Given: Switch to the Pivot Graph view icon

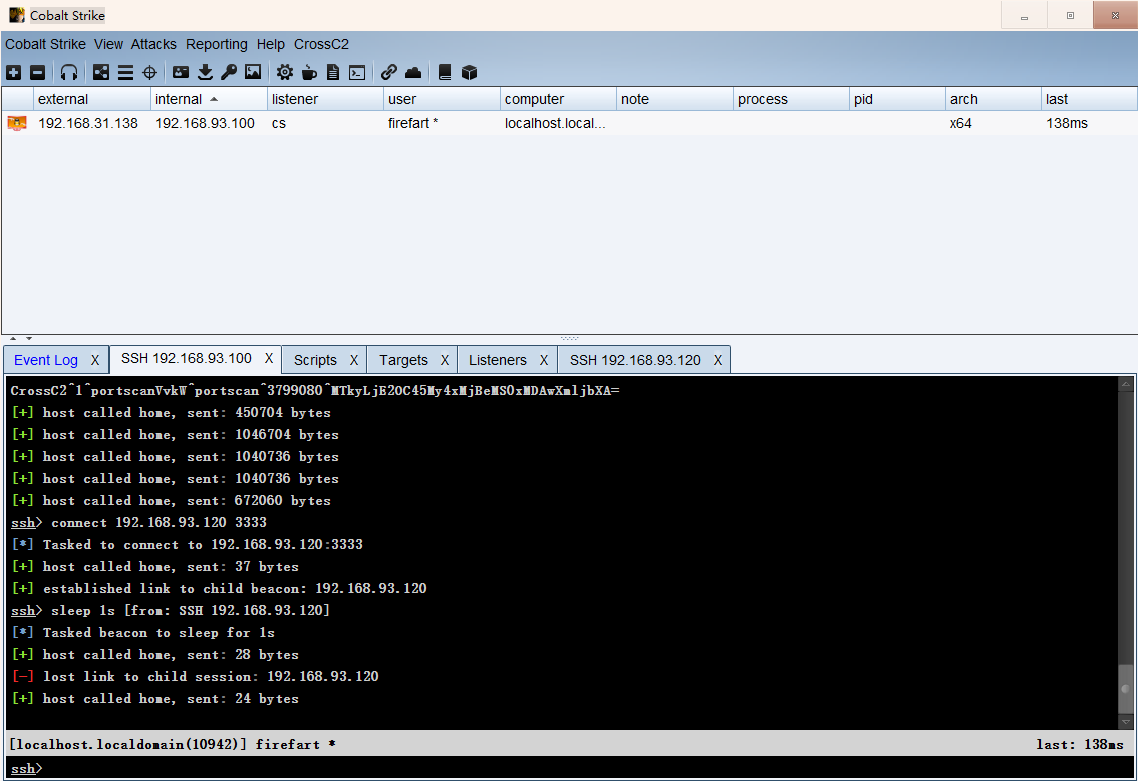Looking at the screenshot, I should [x=101, y=72].
